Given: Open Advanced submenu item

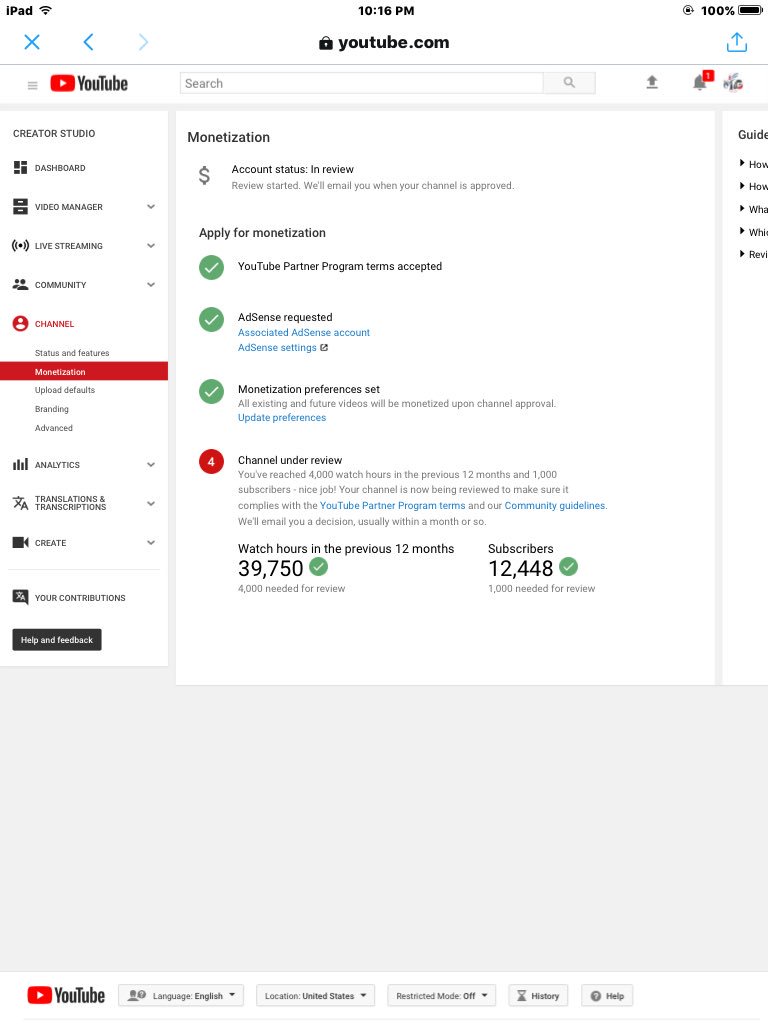Looking at the screenshot, I should pyautogui.click(x=54, y=428).
